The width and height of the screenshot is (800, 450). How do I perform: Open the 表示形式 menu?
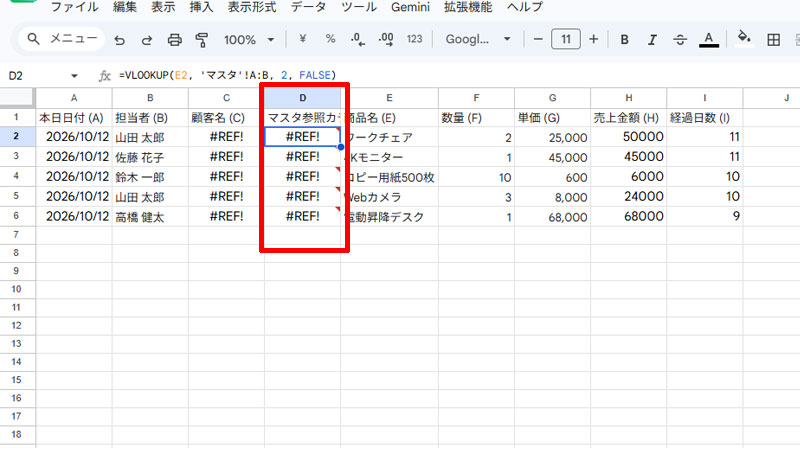pyautogui.click(x=252, y=7)
